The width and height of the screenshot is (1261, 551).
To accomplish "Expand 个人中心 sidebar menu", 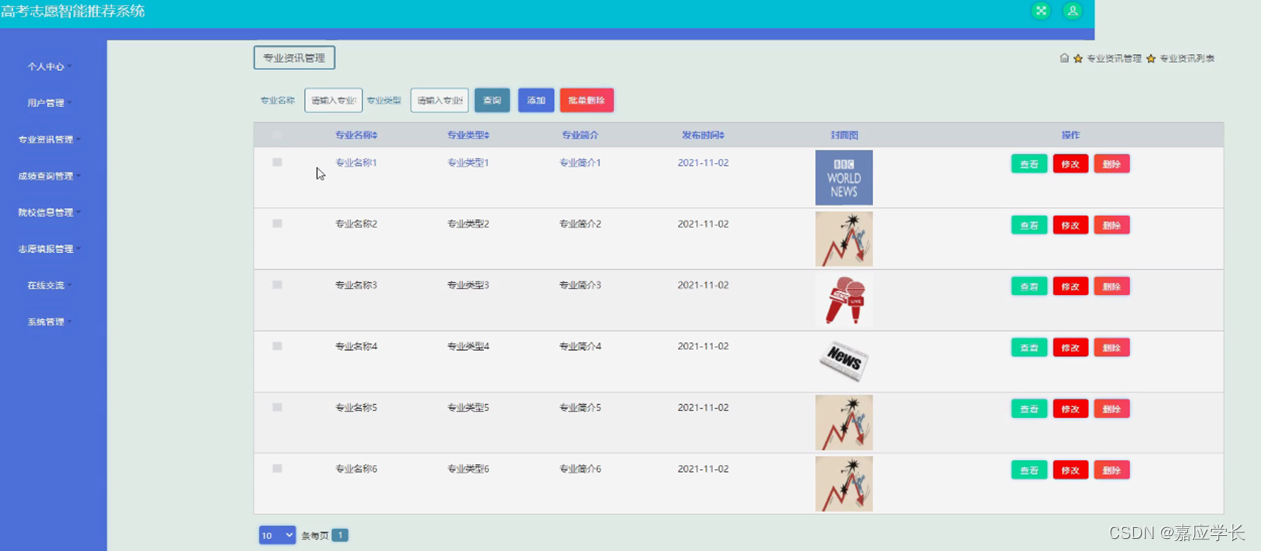I will [x=50, y=67].
